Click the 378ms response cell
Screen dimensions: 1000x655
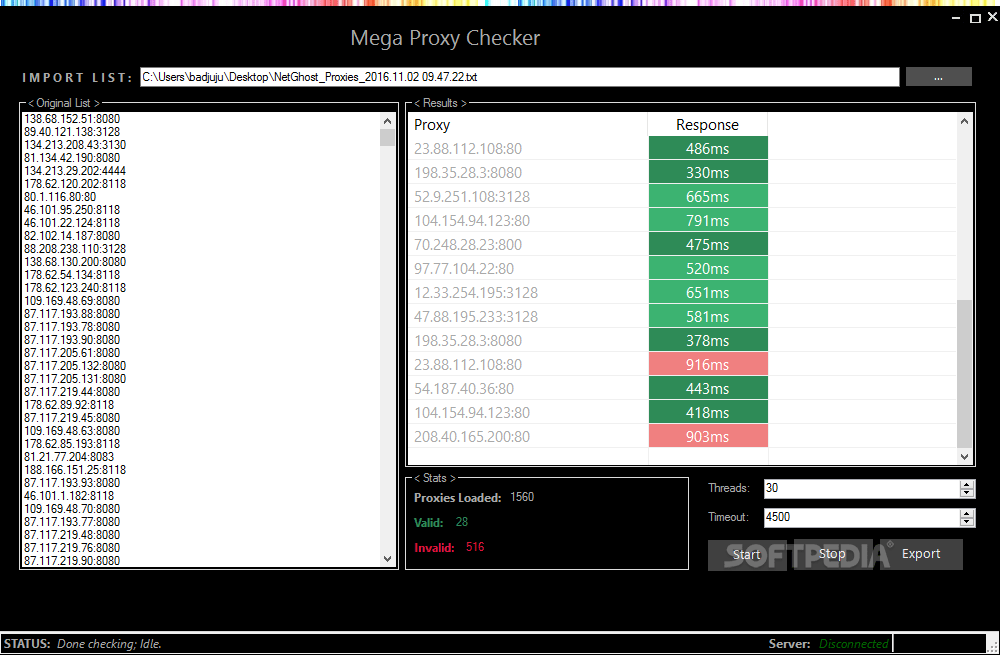708,341
